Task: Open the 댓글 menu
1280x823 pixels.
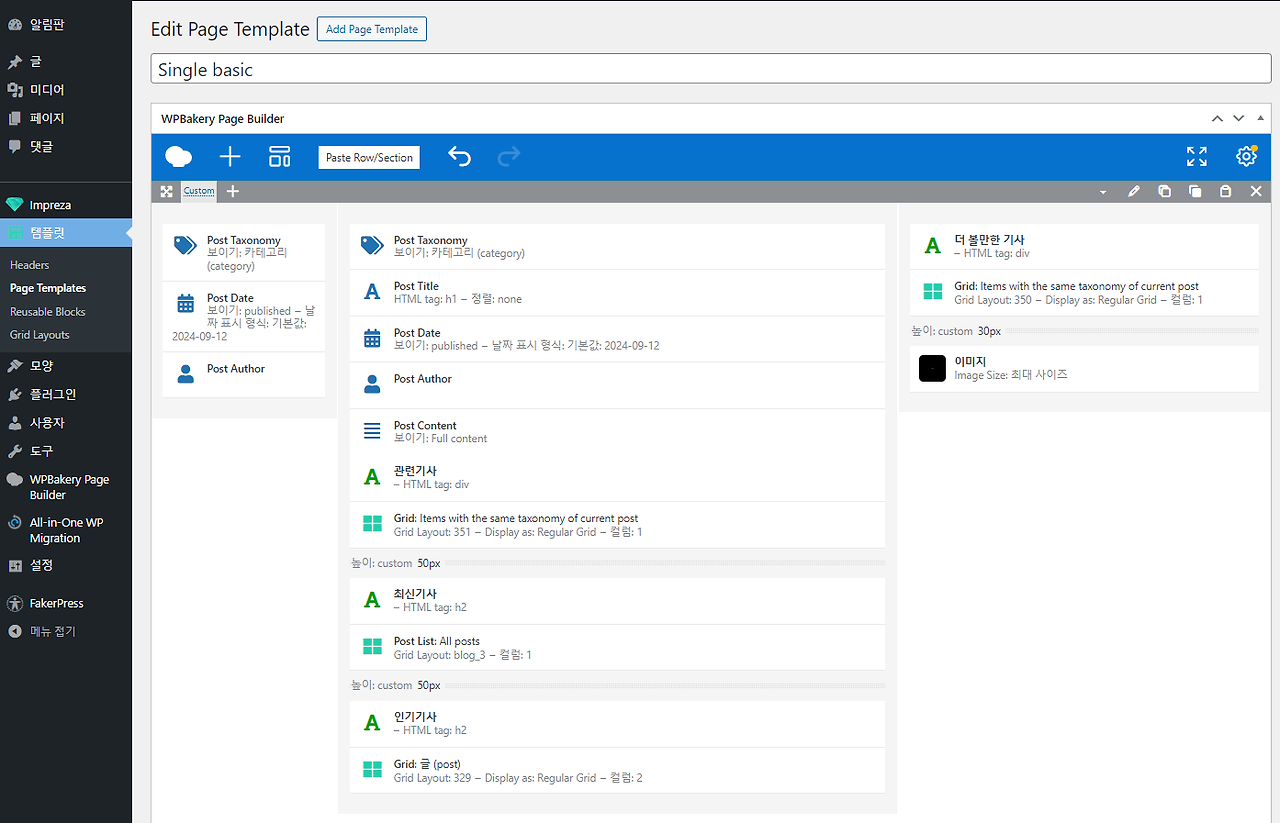Action: coord(66,145)
